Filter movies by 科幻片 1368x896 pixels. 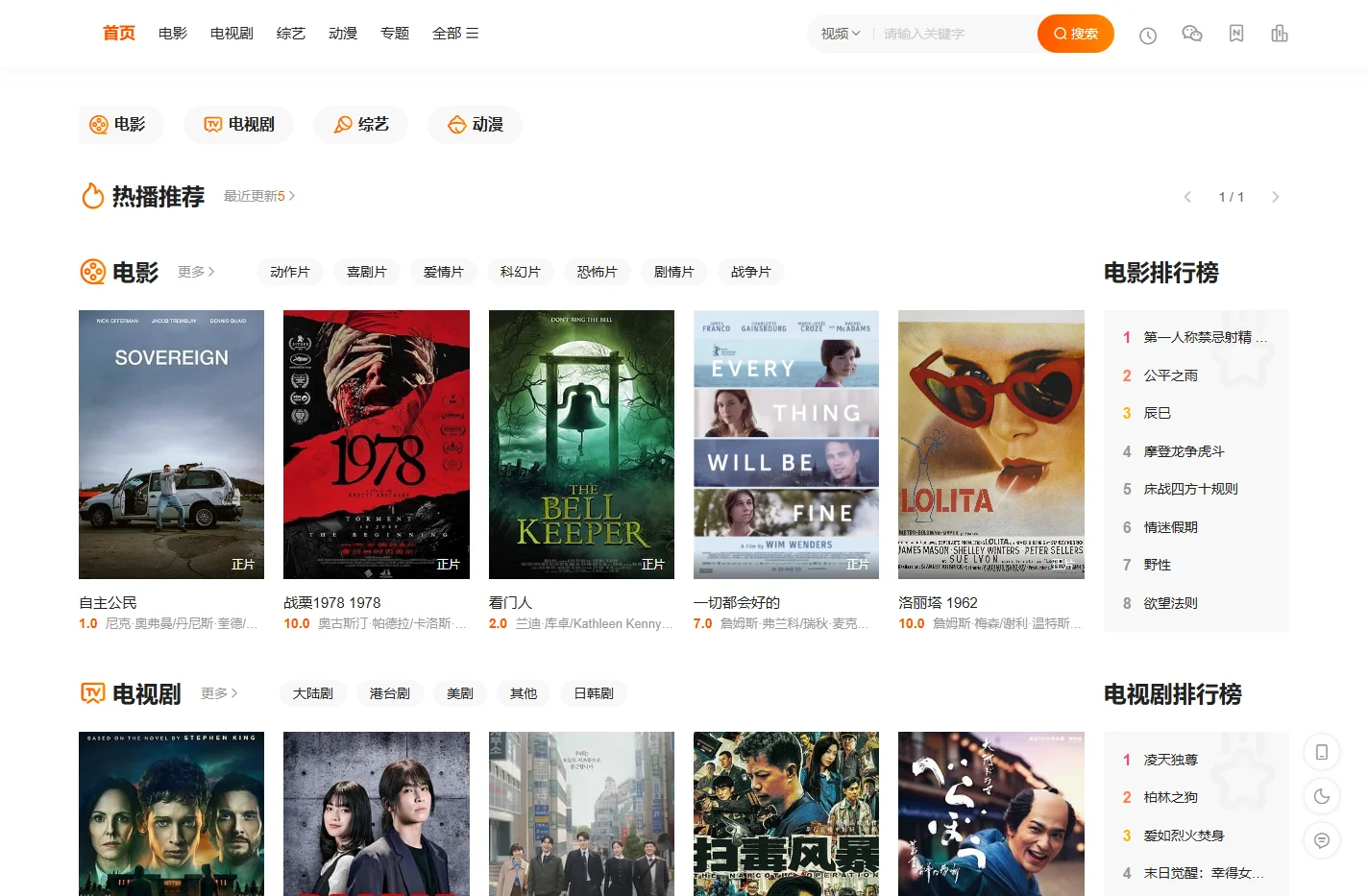521,272
